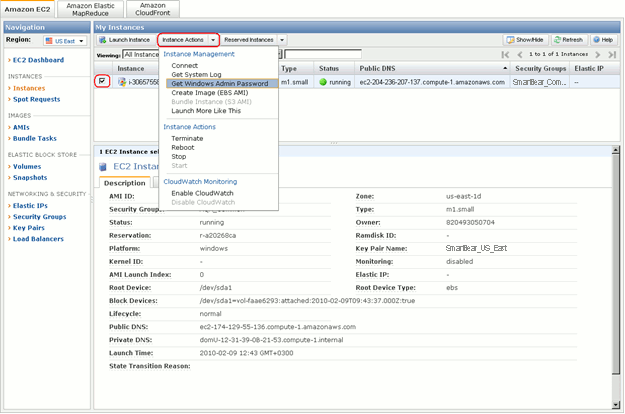This screenshot has height=414, width=625.
Task: Click the details pane scroll down arrow
Action: click(616, 405)
